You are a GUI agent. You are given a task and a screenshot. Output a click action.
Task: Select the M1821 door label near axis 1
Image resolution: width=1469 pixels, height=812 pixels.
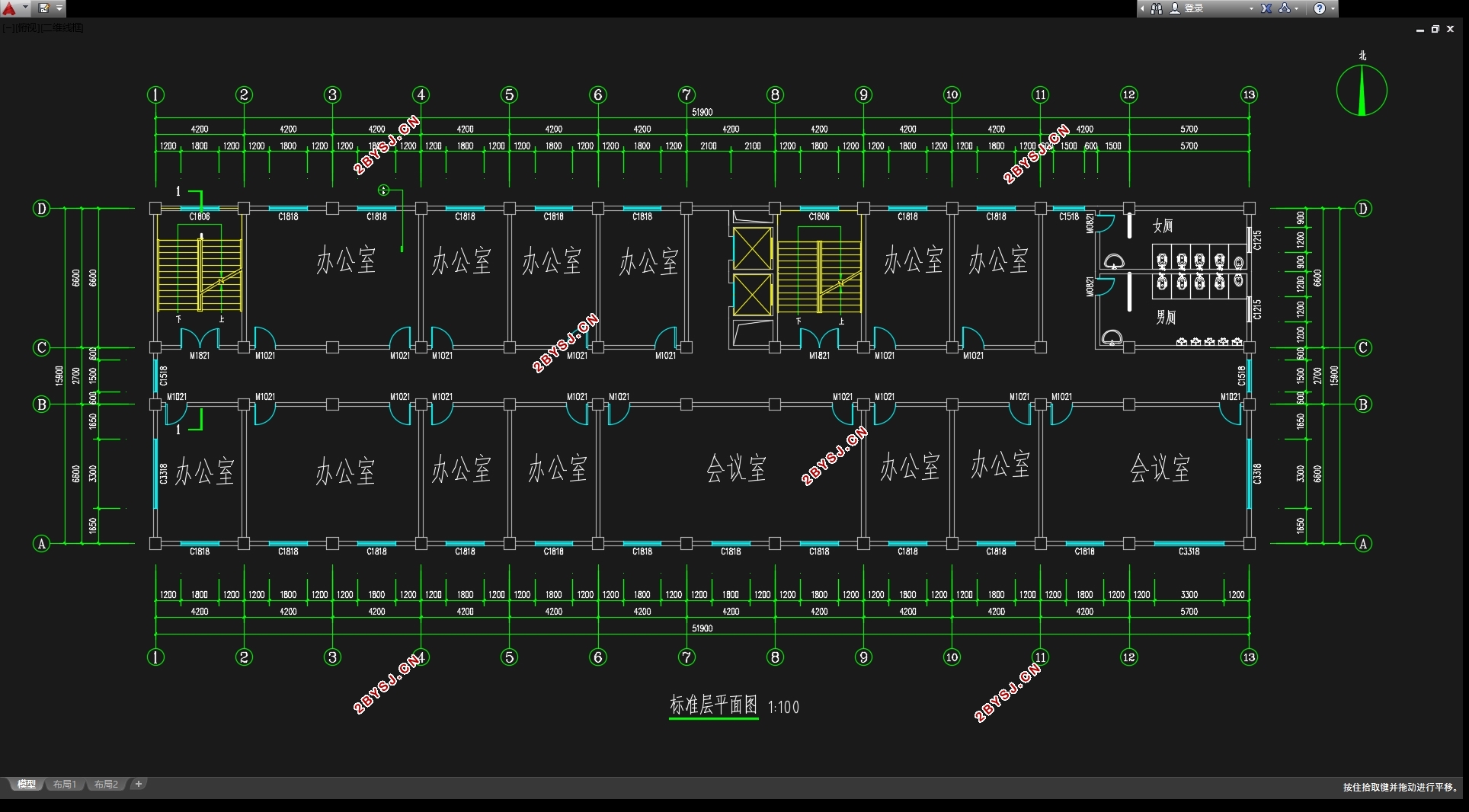[200, 356]
